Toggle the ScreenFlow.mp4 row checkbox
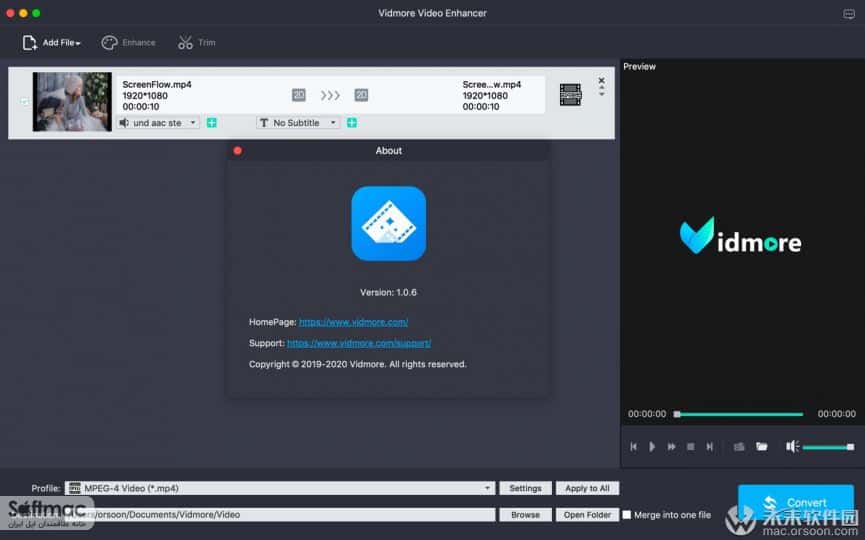Viewport: 865px width, 540px height. 25,101
